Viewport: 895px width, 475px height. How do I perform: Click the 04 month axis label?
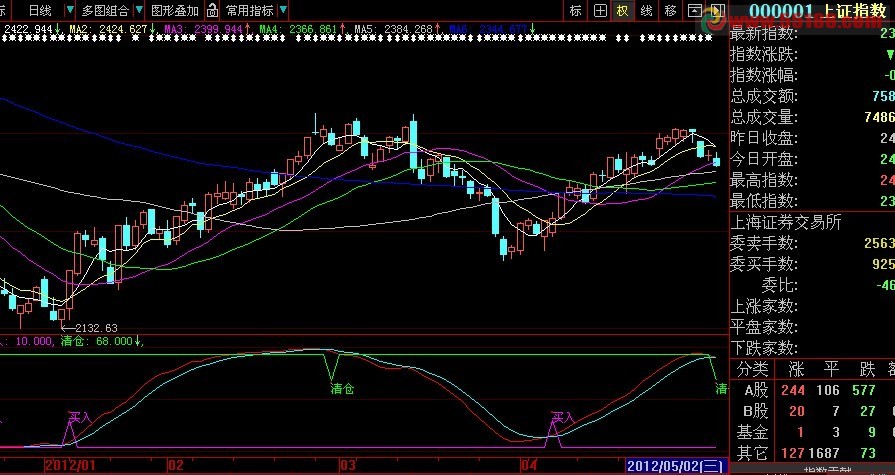[529, 464]
